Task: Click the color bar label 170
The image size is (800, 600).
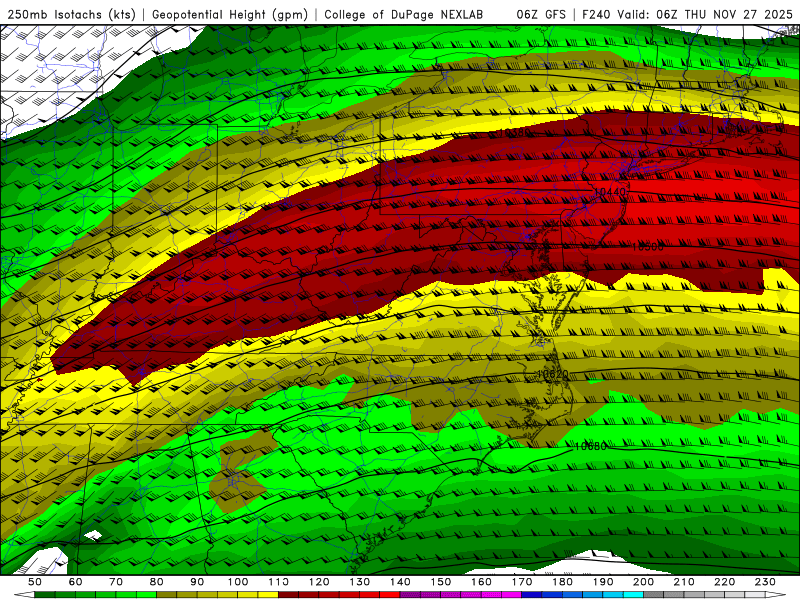Action: (x=522, y=582)
